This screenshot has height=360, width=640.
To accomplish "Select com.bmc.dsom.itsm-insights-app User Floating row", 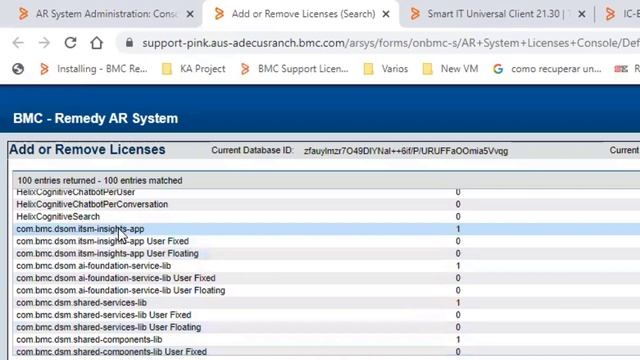I will pos(327,253).
